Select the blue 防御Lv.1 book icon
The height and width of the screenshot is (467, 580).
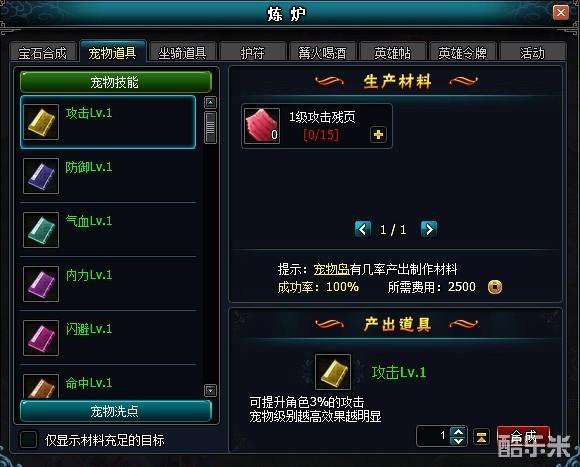click(x=41, y=176)
